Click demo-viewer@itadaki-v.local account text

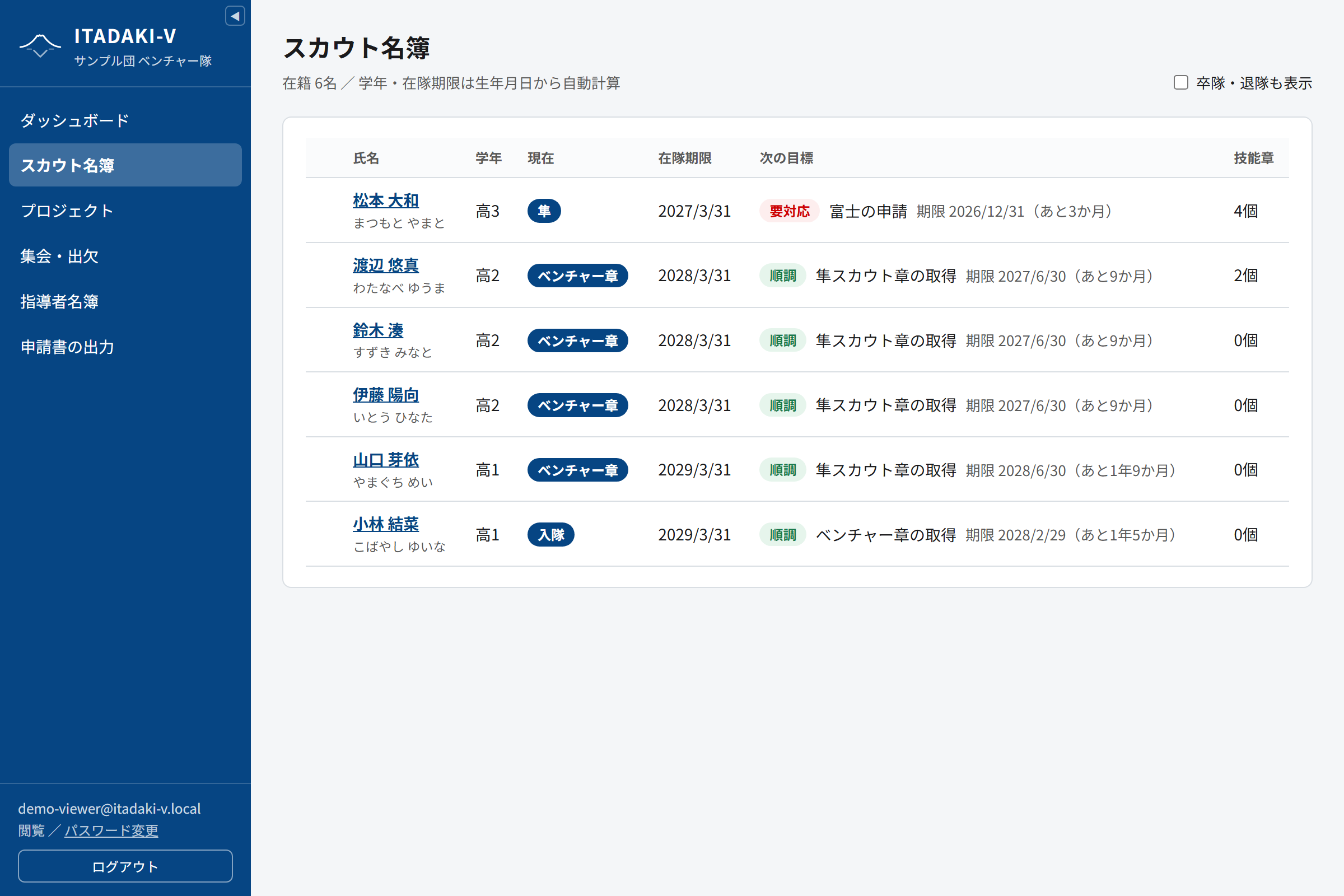pyautogui.click(x=110, y=809)
